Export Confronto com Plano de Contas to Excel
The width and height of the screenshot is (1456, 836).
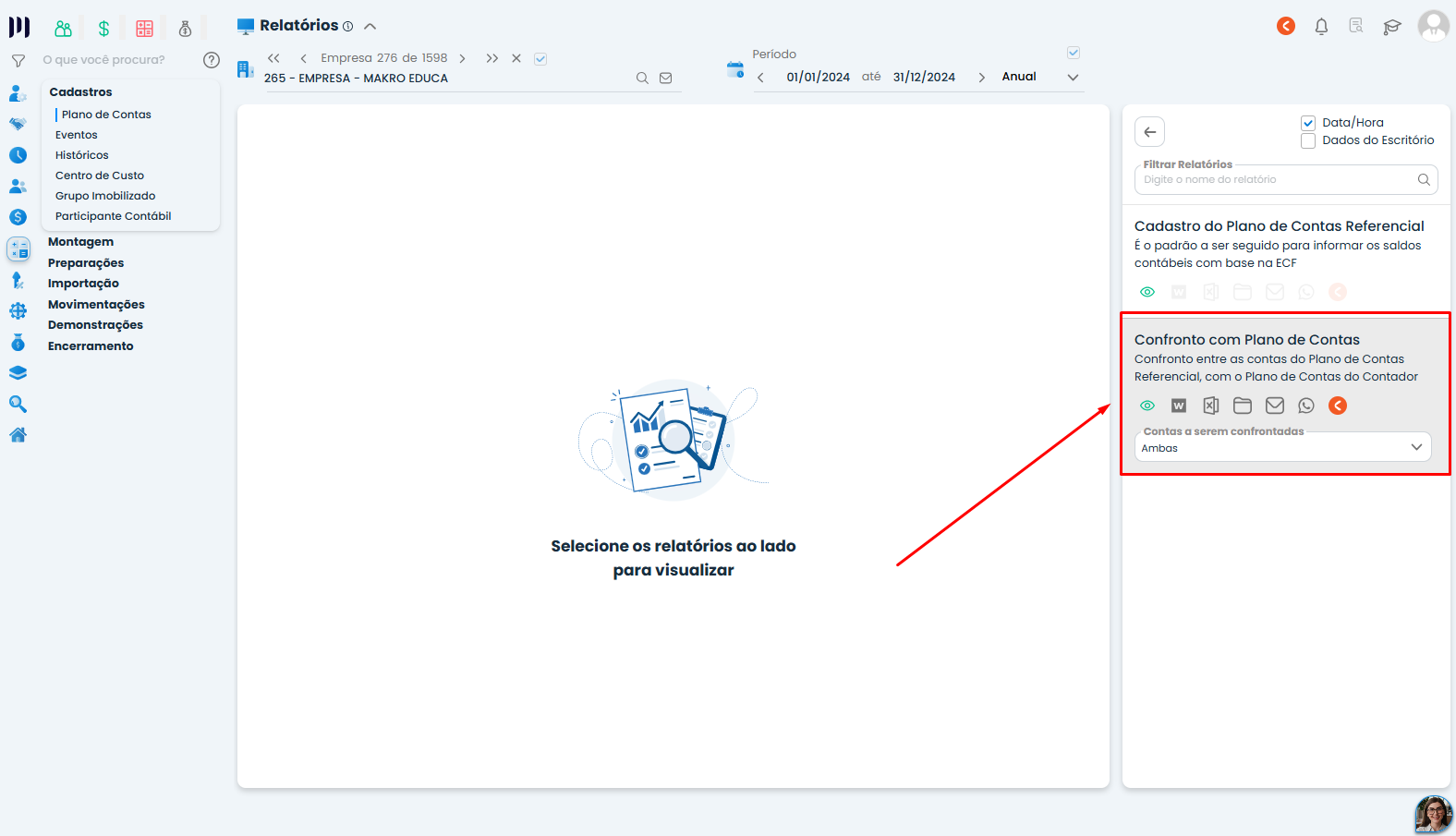1211,406
